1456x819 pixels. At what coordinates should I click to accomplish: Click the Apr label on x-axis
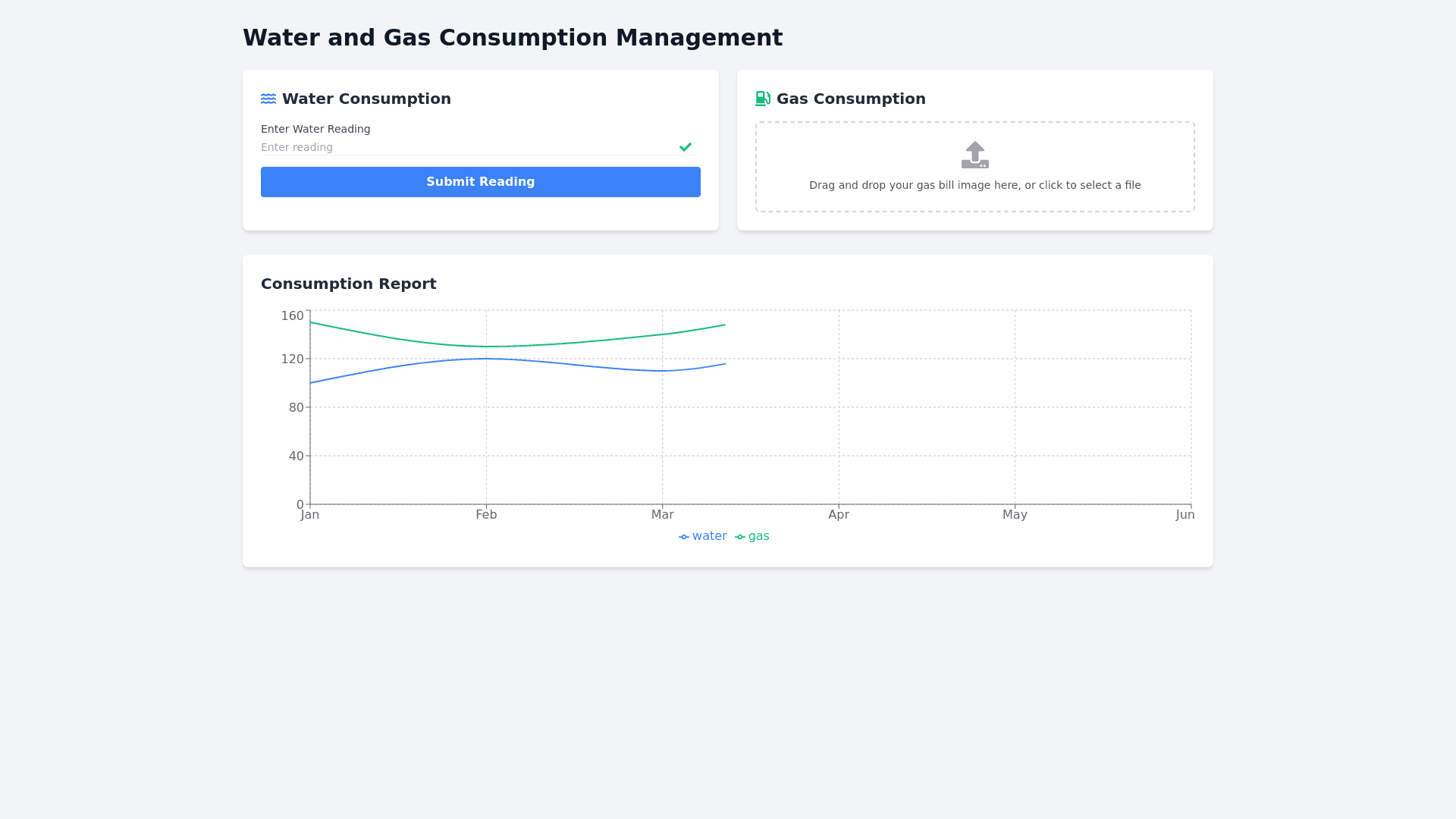[839, 515]
